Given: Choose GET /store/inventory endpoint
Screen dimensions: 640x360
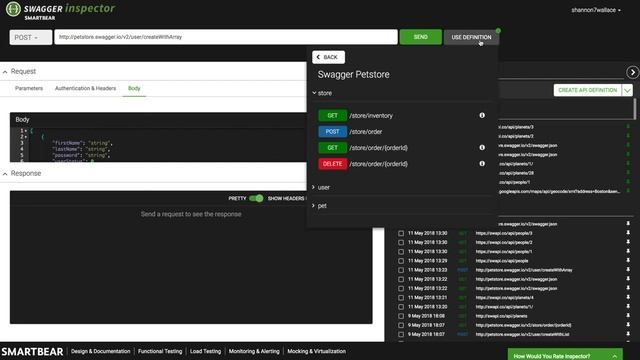Looking at the screenshot, I should [371, 116].
